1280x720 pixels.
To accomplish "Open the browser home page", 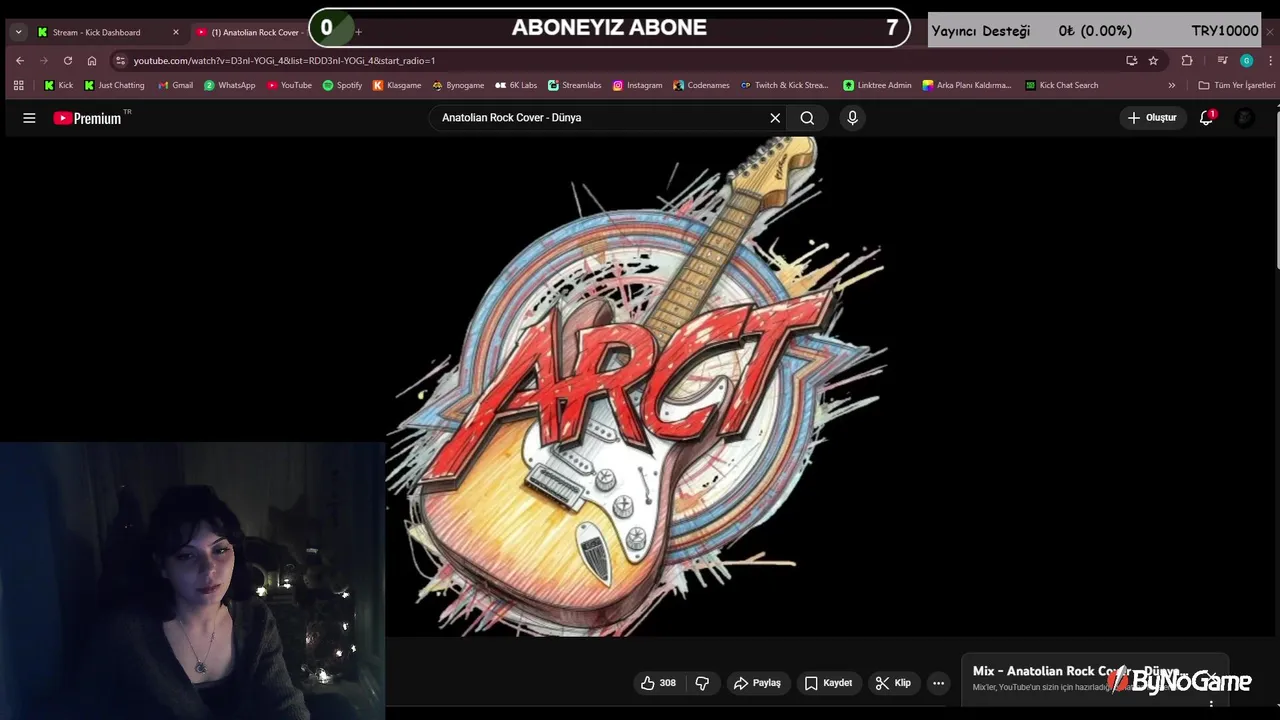I will (x=92, y=60).
